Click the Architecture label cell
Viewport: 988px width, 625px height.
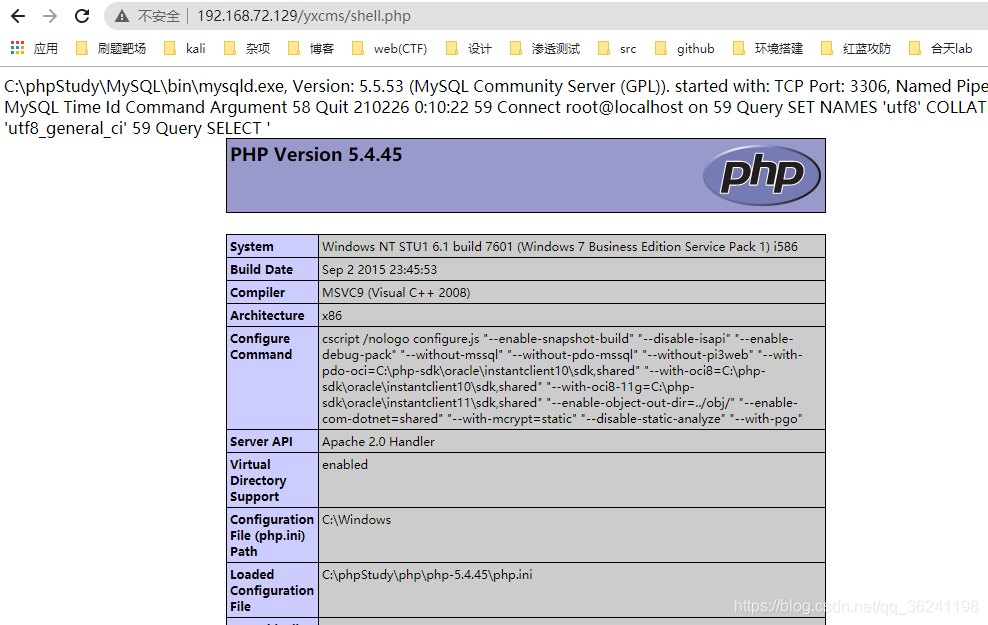[x=272, y=315]
